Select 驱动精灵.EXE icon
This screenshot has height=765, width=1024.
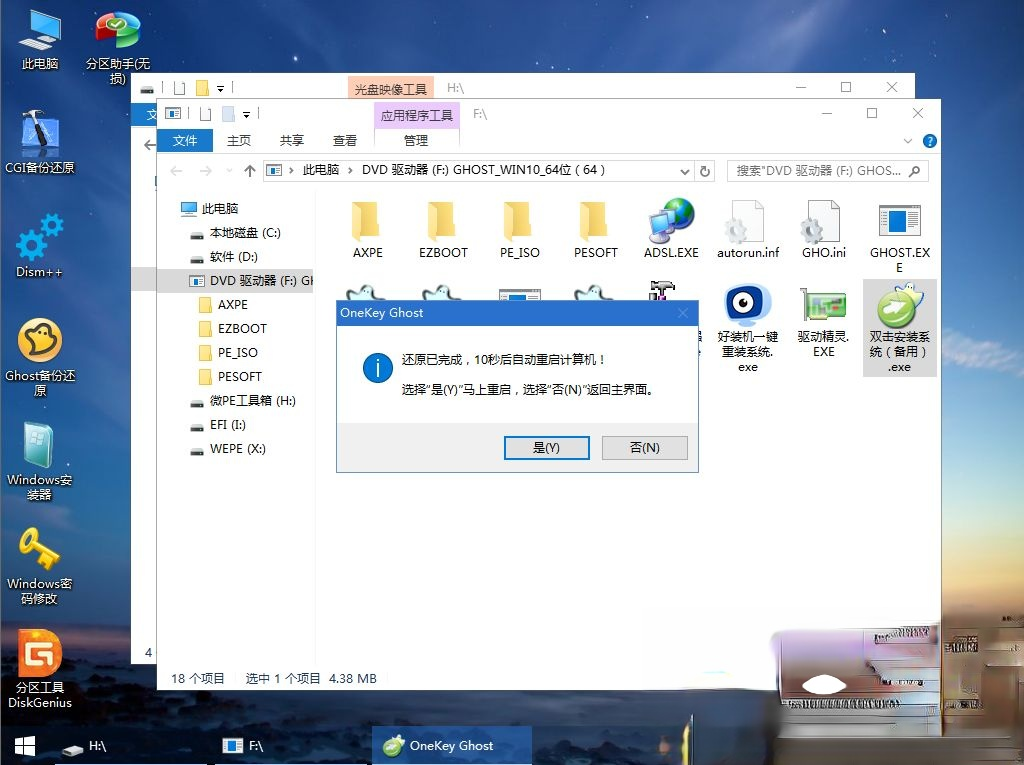(824, 323)
